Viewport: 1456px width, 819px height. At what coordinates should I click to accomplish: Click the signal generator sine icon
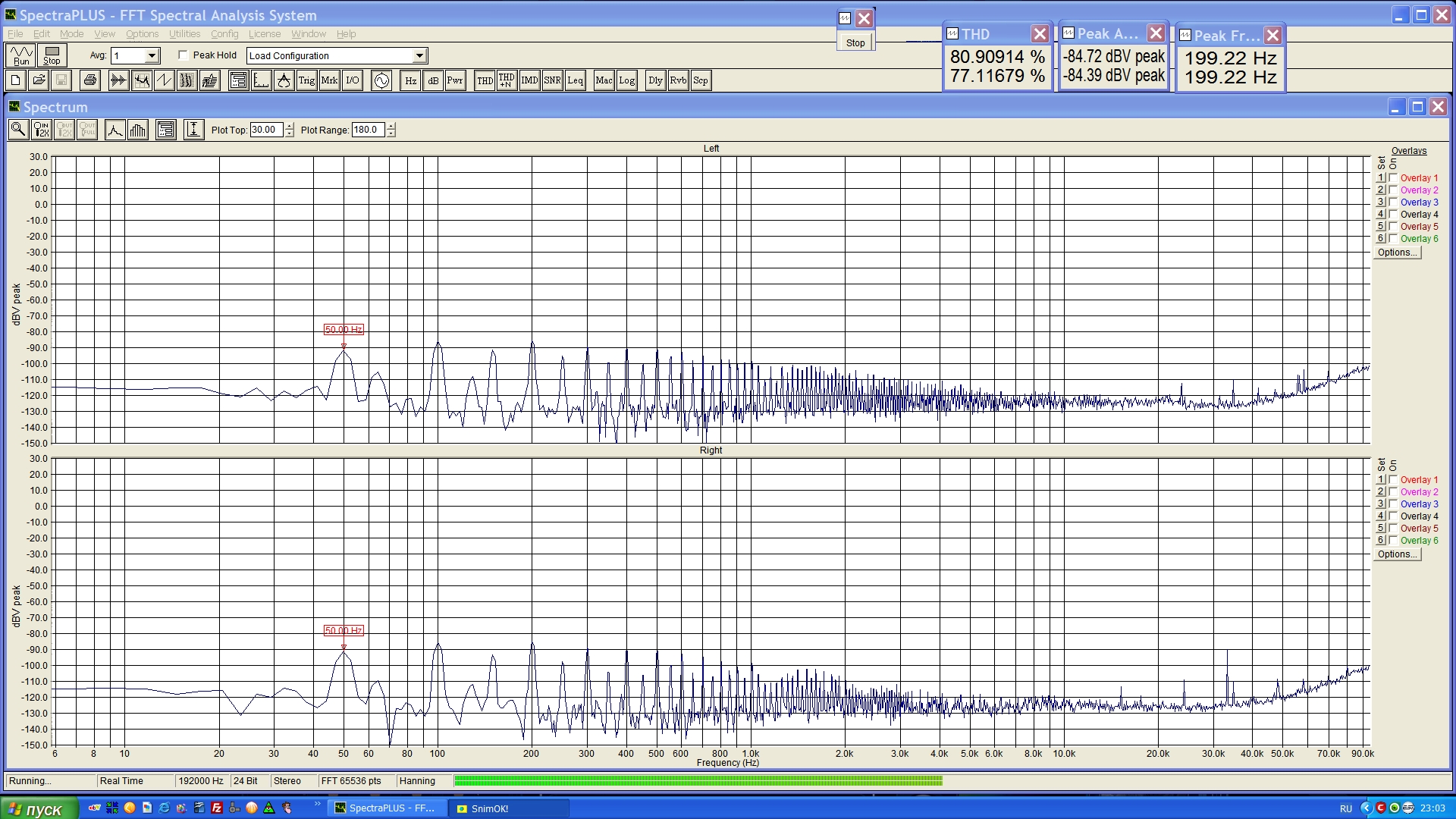pyautogui.click(x=381, y=80)
